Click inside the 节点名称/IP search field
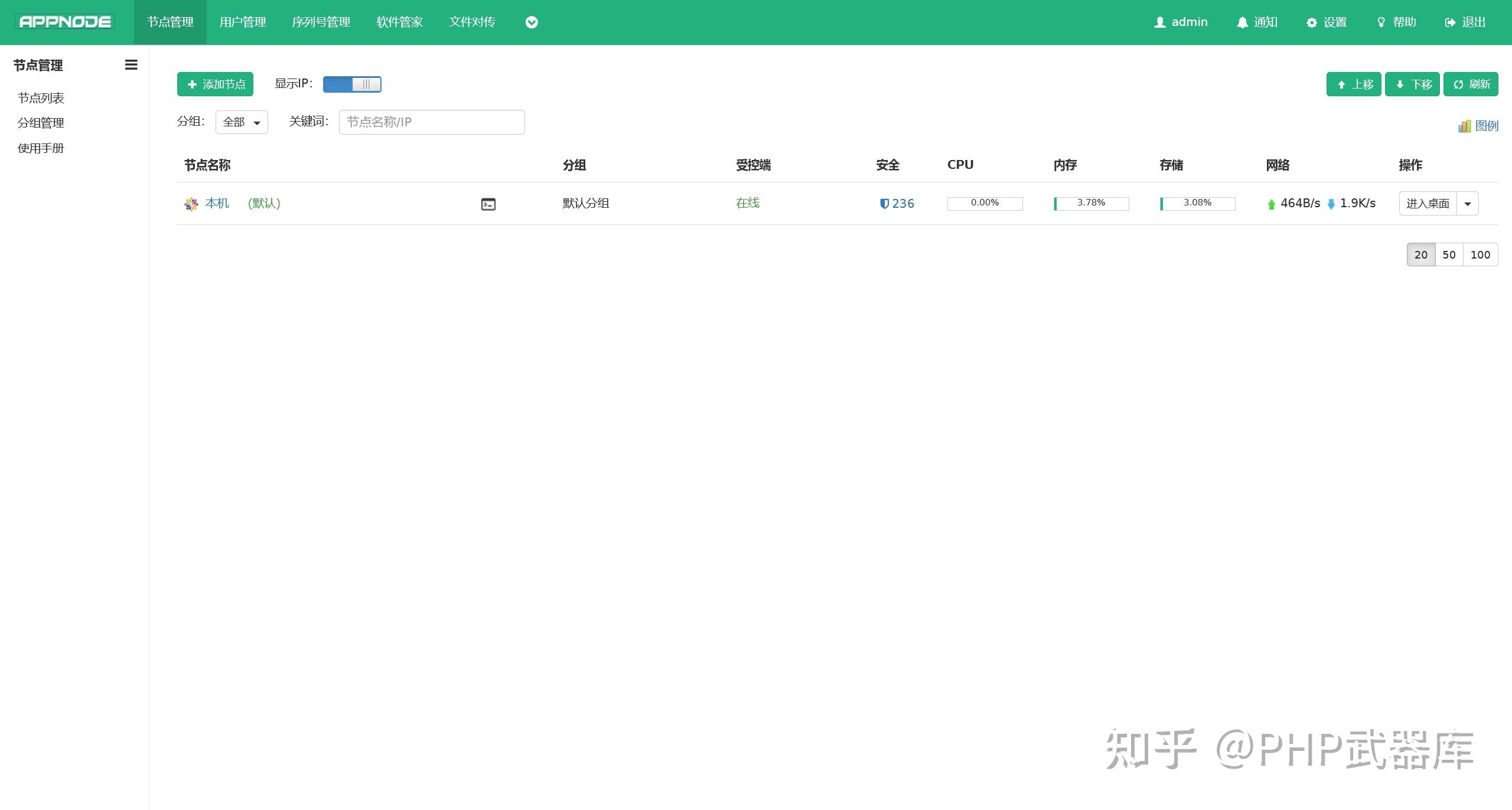 click(431, 122)
